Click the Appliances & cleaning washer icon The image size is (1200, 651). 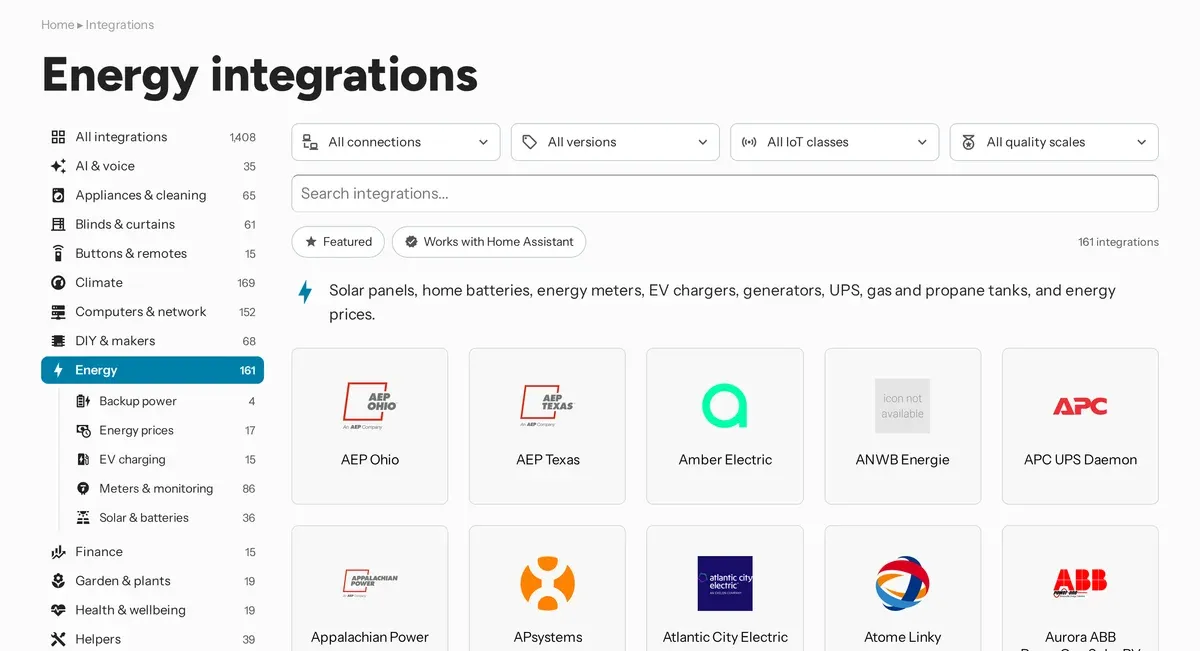(58, 195)
